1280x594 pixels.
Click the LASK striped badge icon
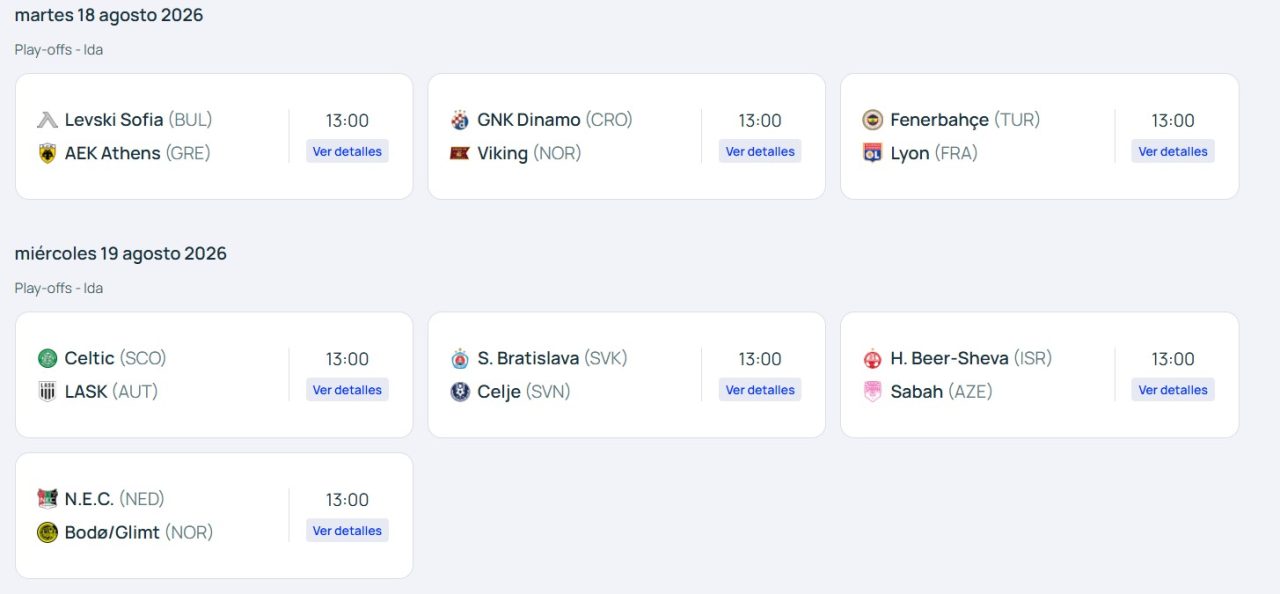coord(47,391)
